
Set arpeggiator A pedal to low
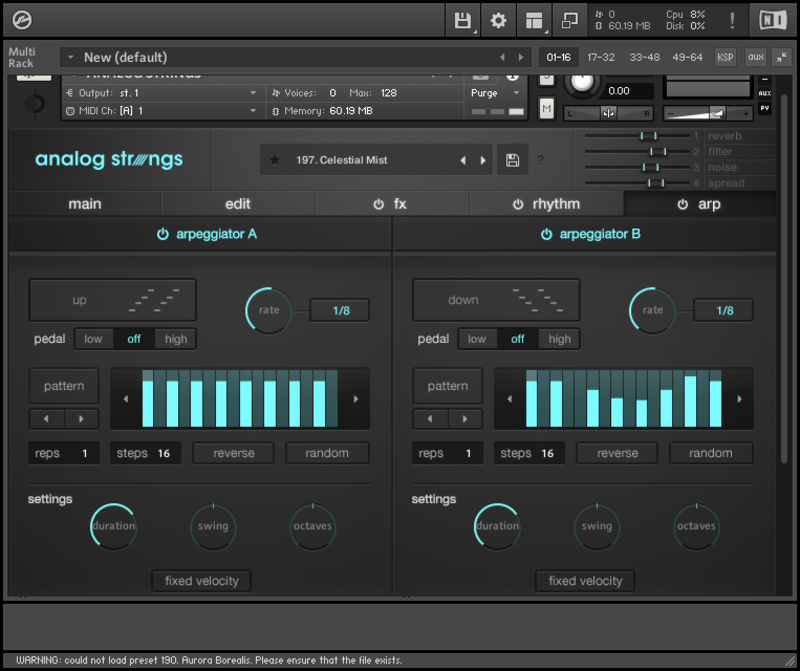[x=93, y=339]
